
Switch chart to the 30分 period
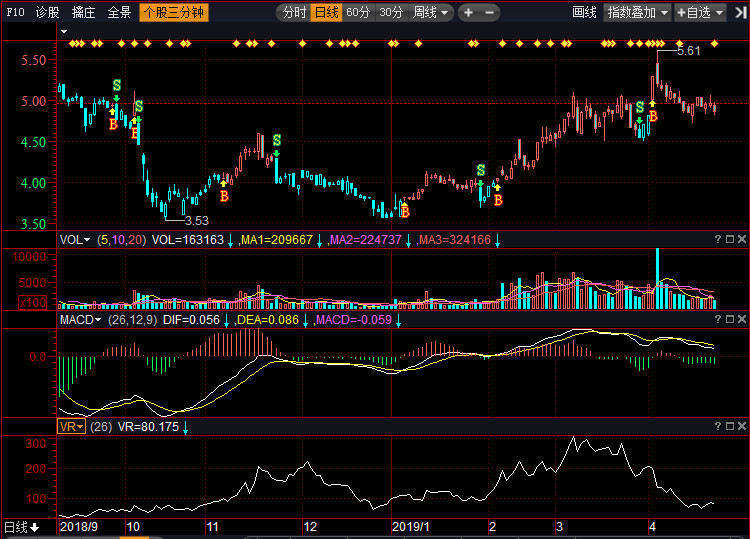point(391,12)
